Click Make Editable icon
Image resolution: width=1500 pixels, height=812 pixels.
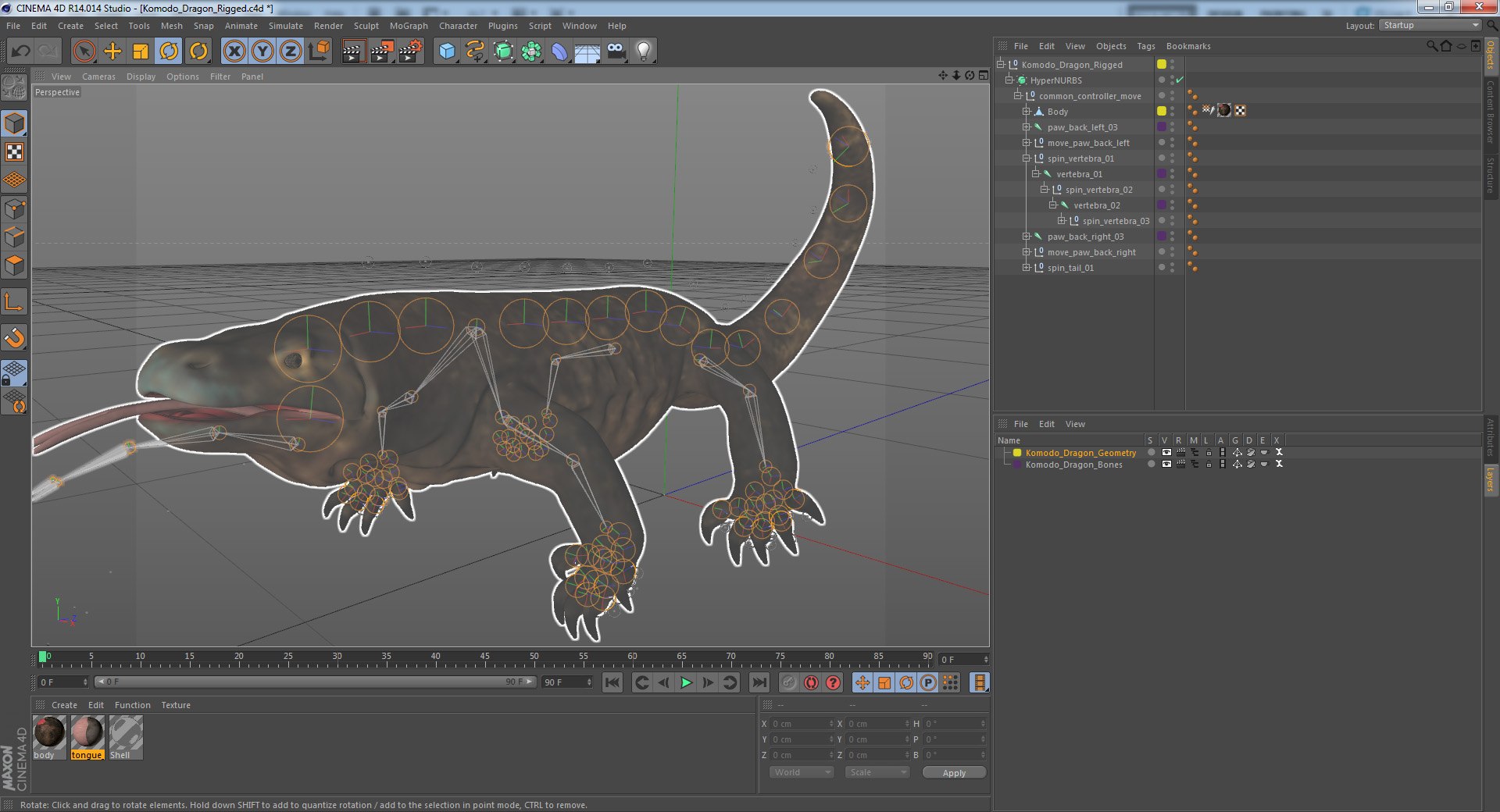[14, 87]
